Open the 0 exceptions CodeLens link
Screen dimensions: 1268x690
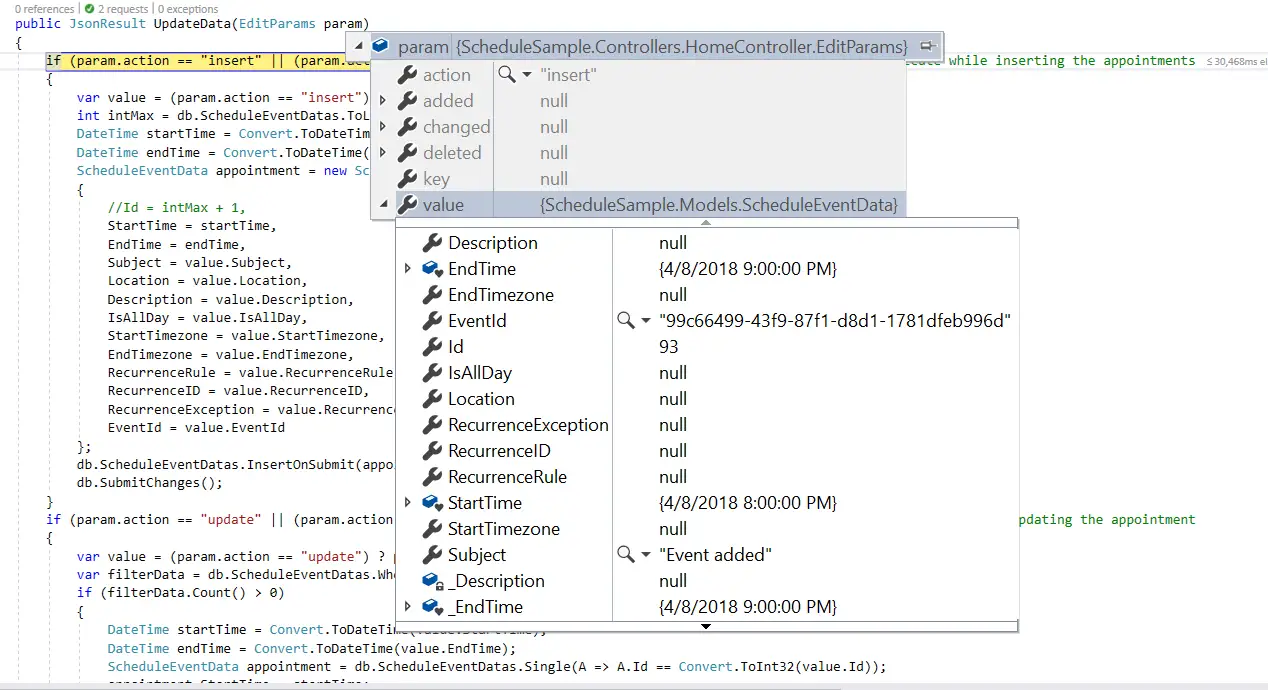click(188, 9)
